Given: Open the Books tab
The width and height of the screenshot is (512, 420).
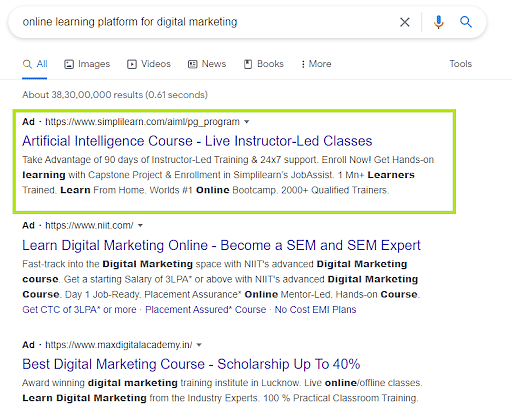Looking at the screenshot, I should pos(264,64).
